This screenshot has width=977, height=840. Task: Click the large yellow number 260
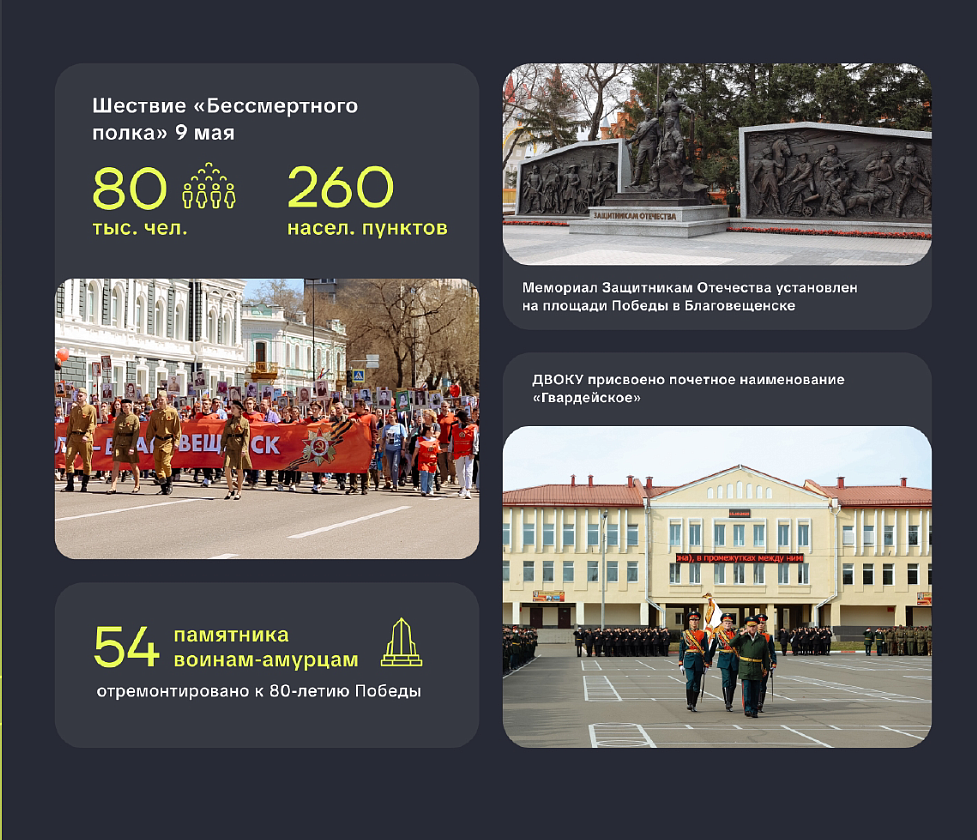(x=340, y=188)
